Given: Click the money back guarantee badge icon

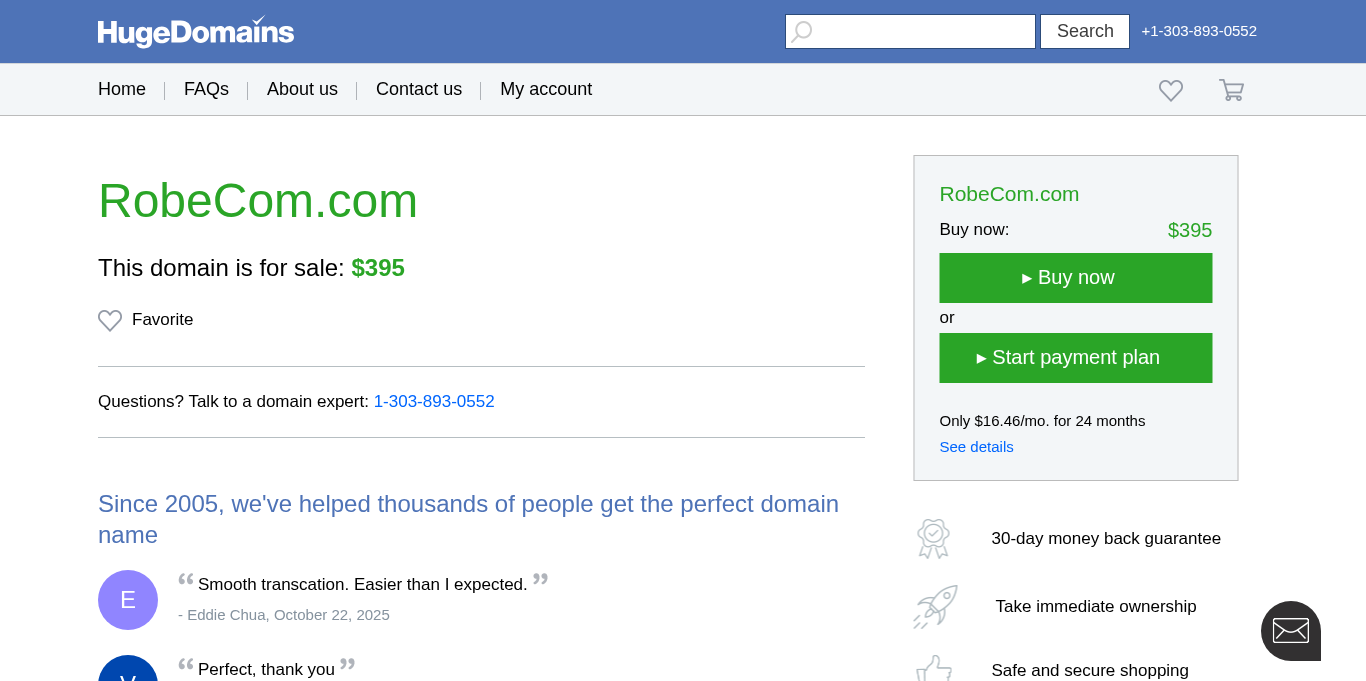Looking at the screenshot, I should click(x=933, y=538).
